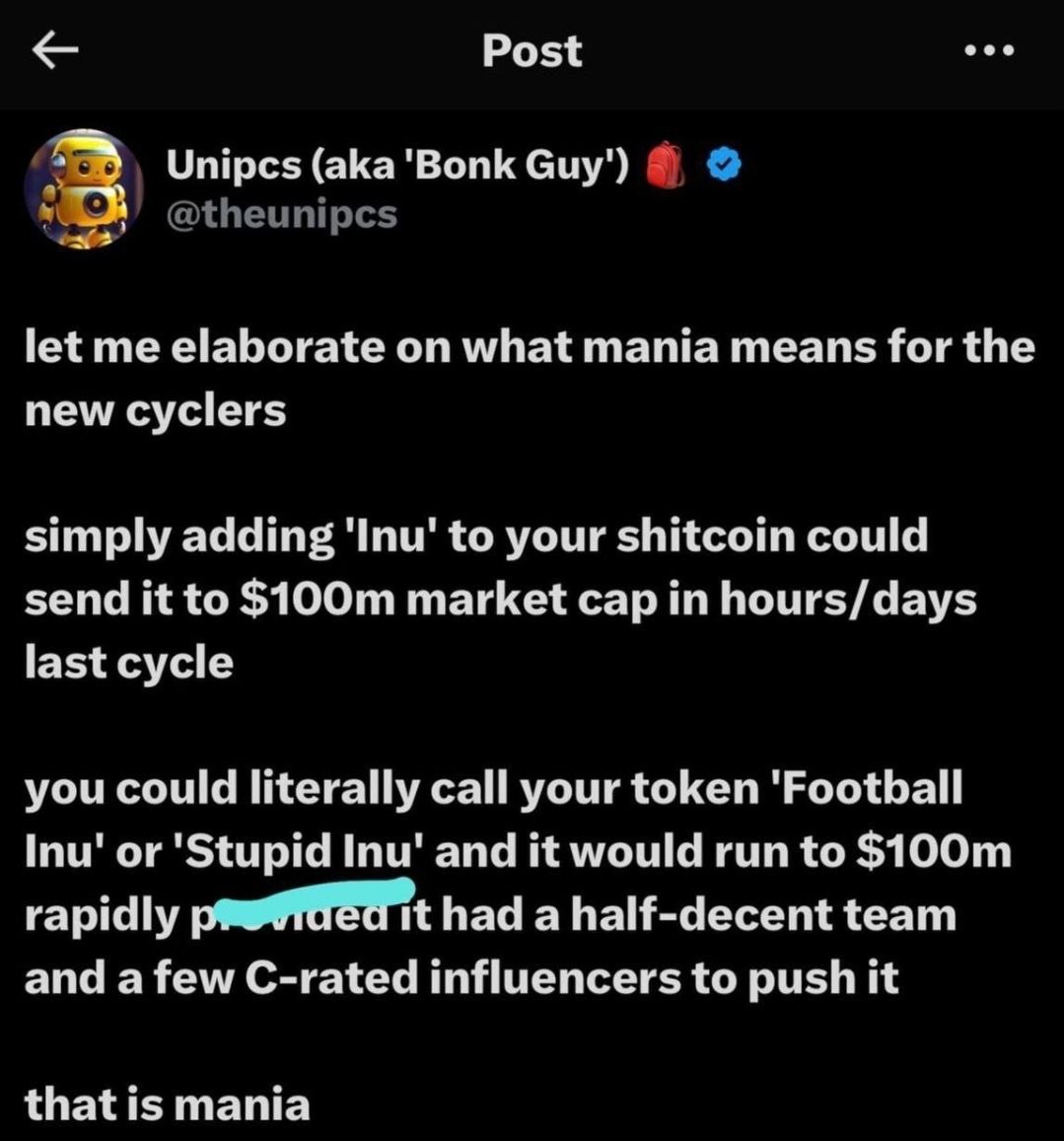Click the yellow robot profile avatar
Screen dimensions: 1064x1141
pos(83,188)
